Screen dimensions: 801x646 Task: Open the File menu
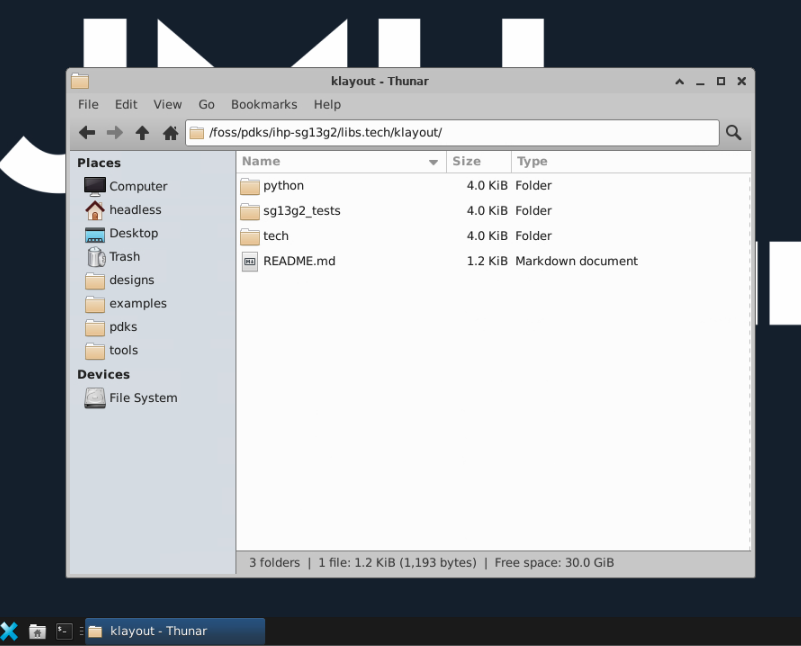point(88,105)
